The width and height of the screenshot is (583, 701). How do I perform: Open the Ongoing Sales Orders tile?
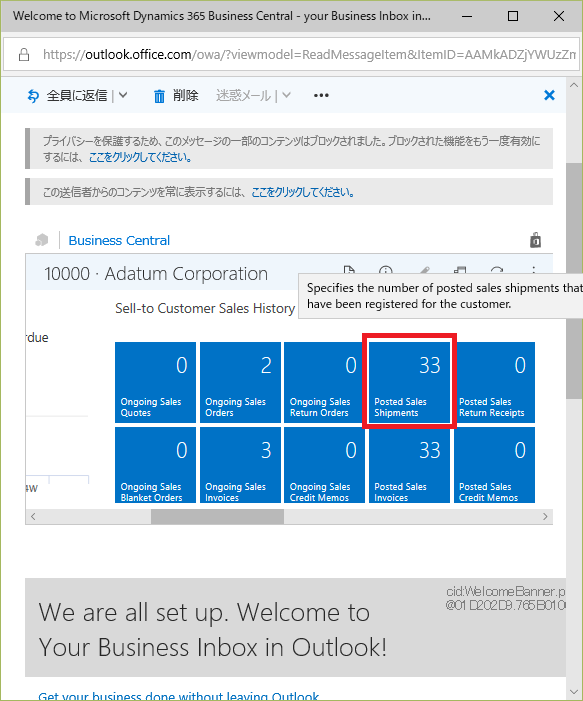pos(240,382)
